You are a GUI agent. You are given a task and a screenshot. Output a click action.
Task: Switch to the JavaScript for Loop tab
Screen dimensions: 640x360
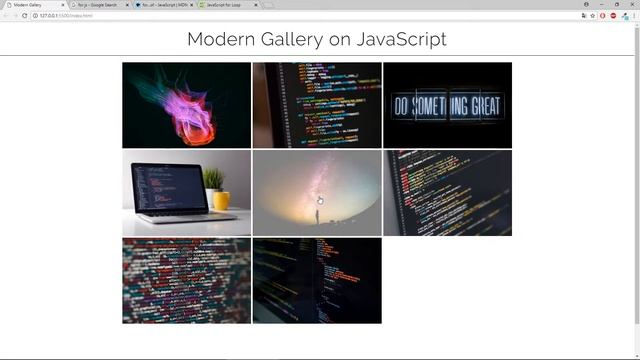point(229,5)
